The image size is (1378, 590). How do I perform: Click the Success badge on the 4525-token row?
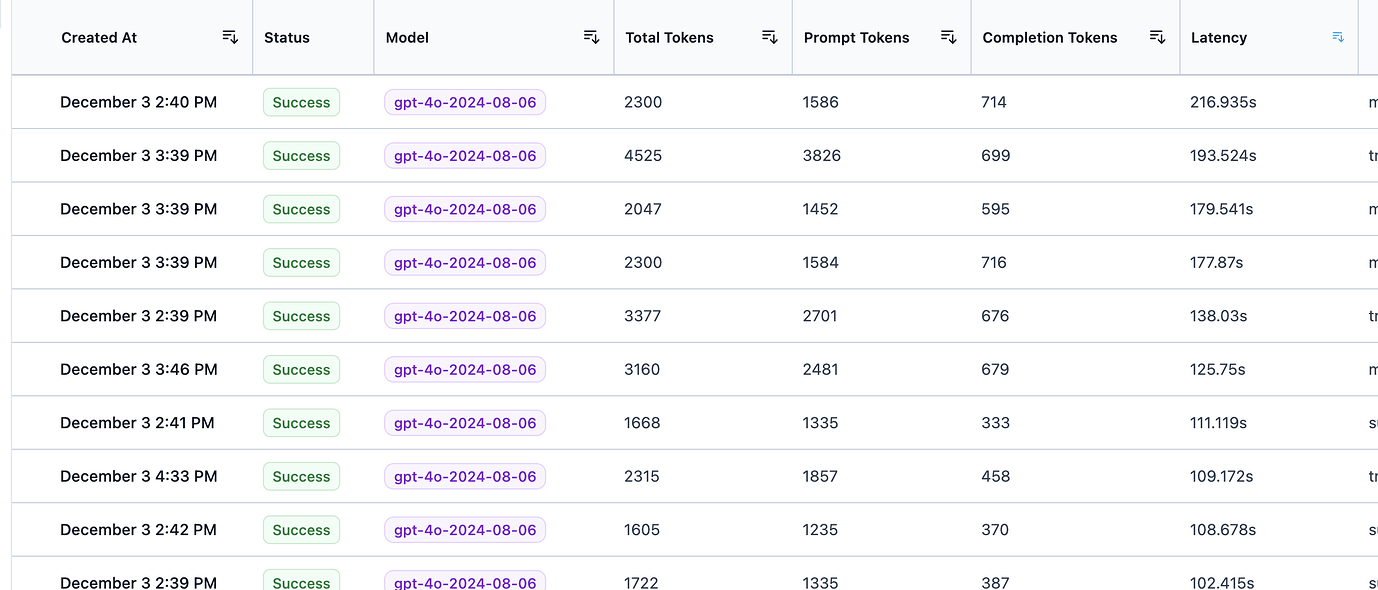coord(301,156)
